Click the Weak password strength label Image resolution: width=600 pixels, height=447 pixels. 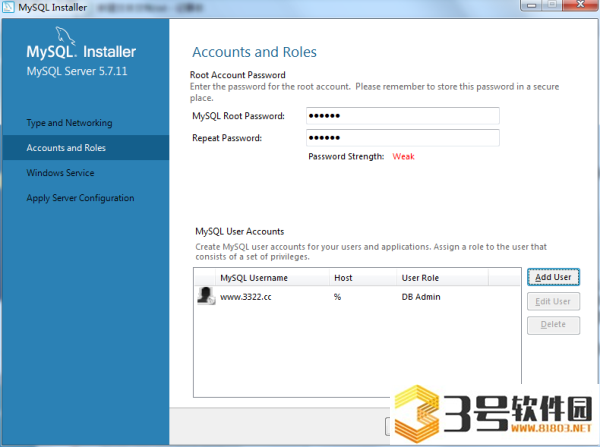tap(403, 157)
